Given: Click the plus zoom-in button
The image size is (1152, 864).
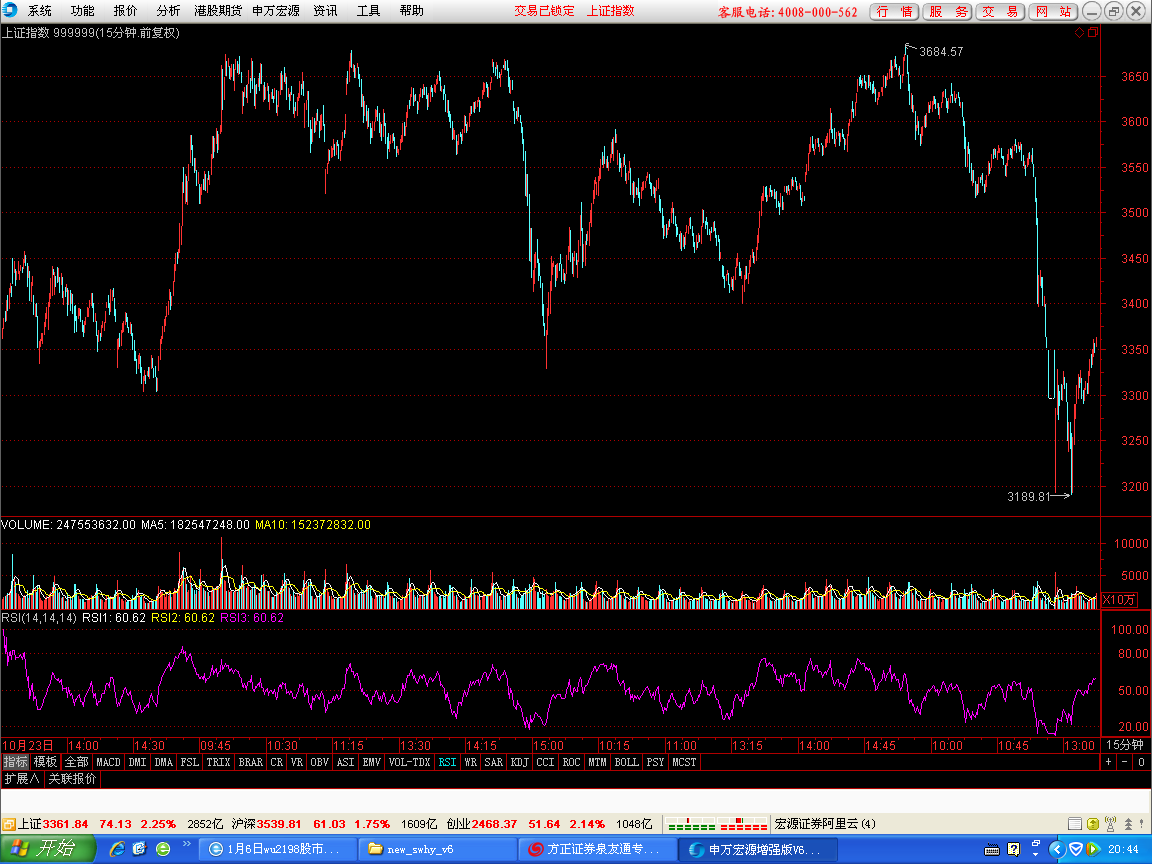Looking at the screenshot, I should 1108,762.
